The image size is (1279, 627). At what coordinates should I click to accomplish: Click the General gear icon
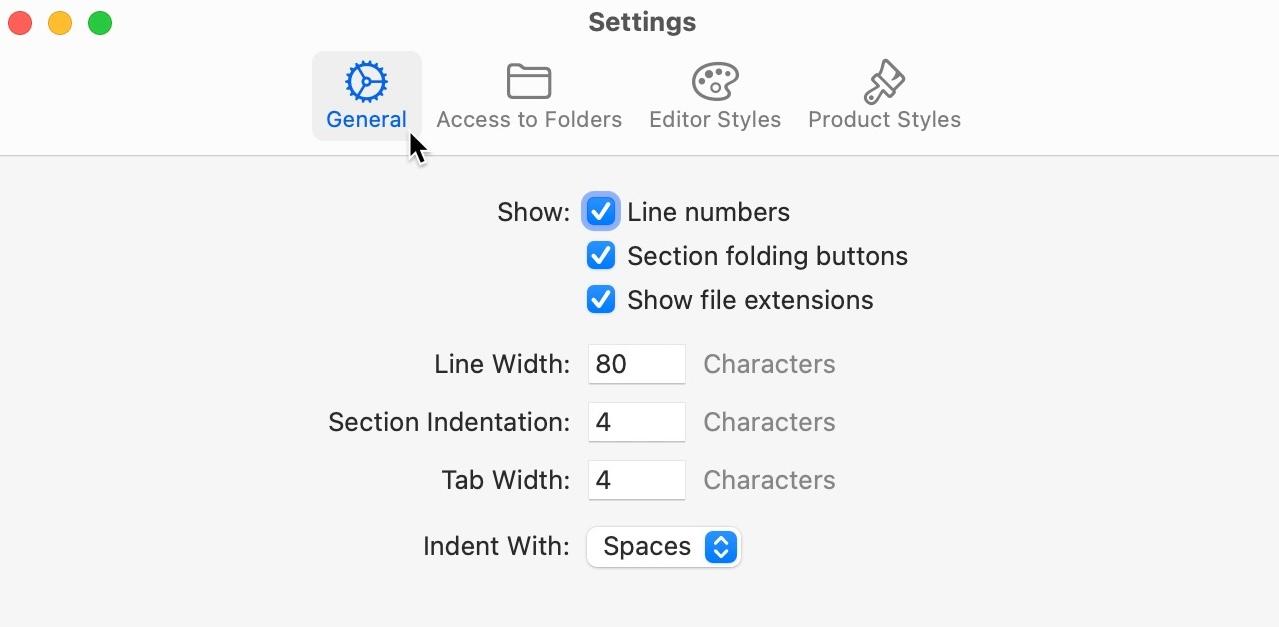(x=366, y=82)
